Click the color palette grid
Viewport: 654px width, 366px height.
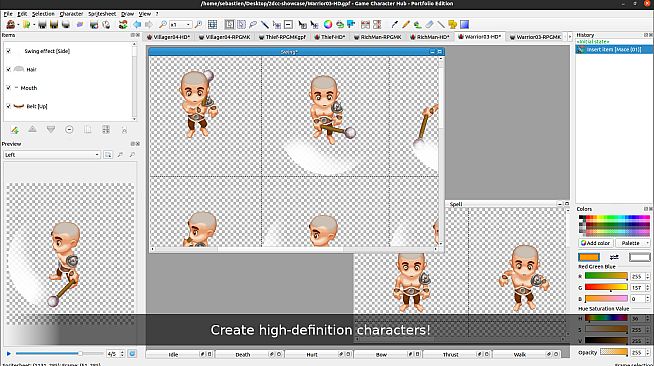[614, 226]
